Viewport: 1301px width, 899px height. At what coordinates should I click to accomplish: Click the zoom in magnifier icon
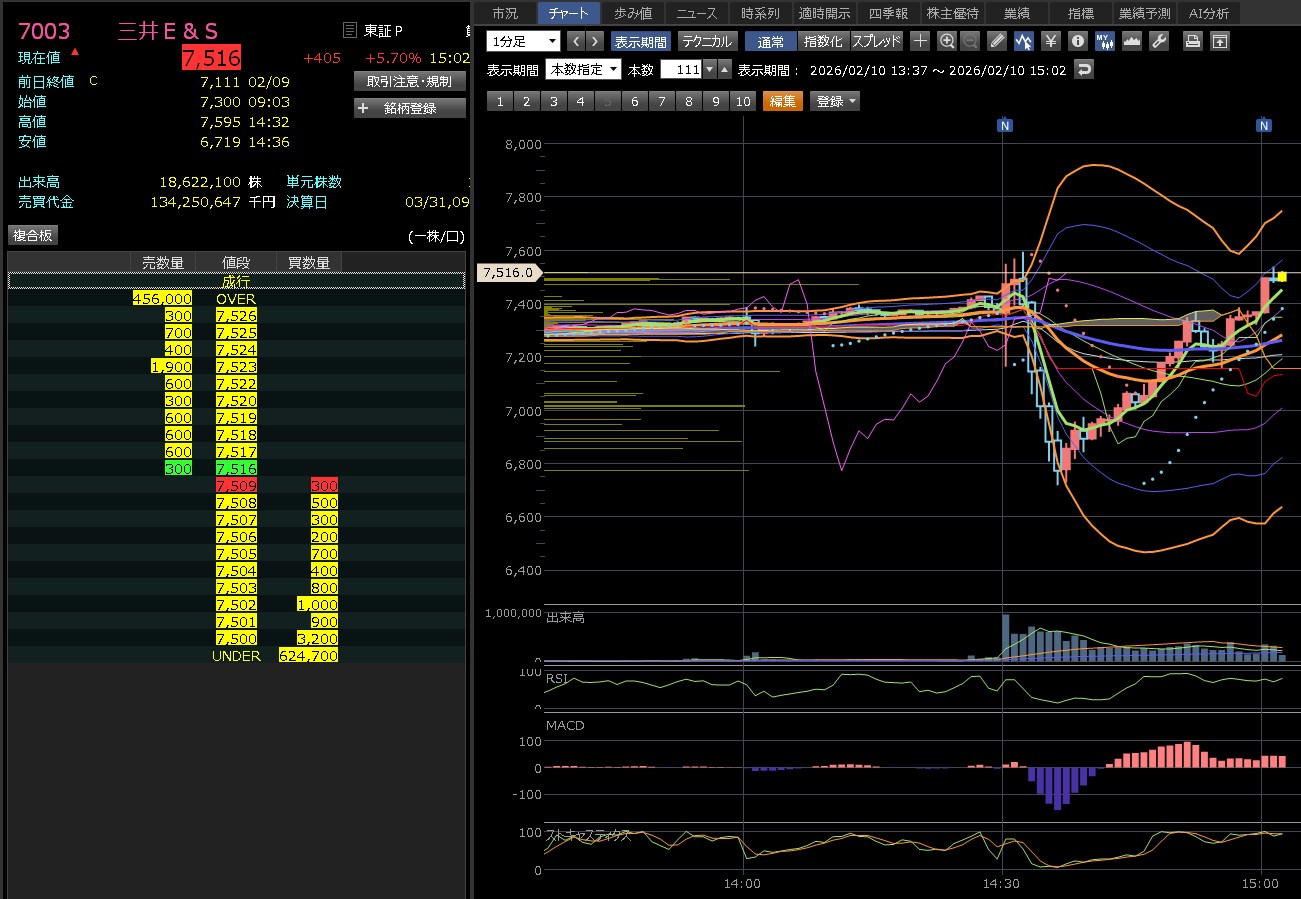(947, 41)
